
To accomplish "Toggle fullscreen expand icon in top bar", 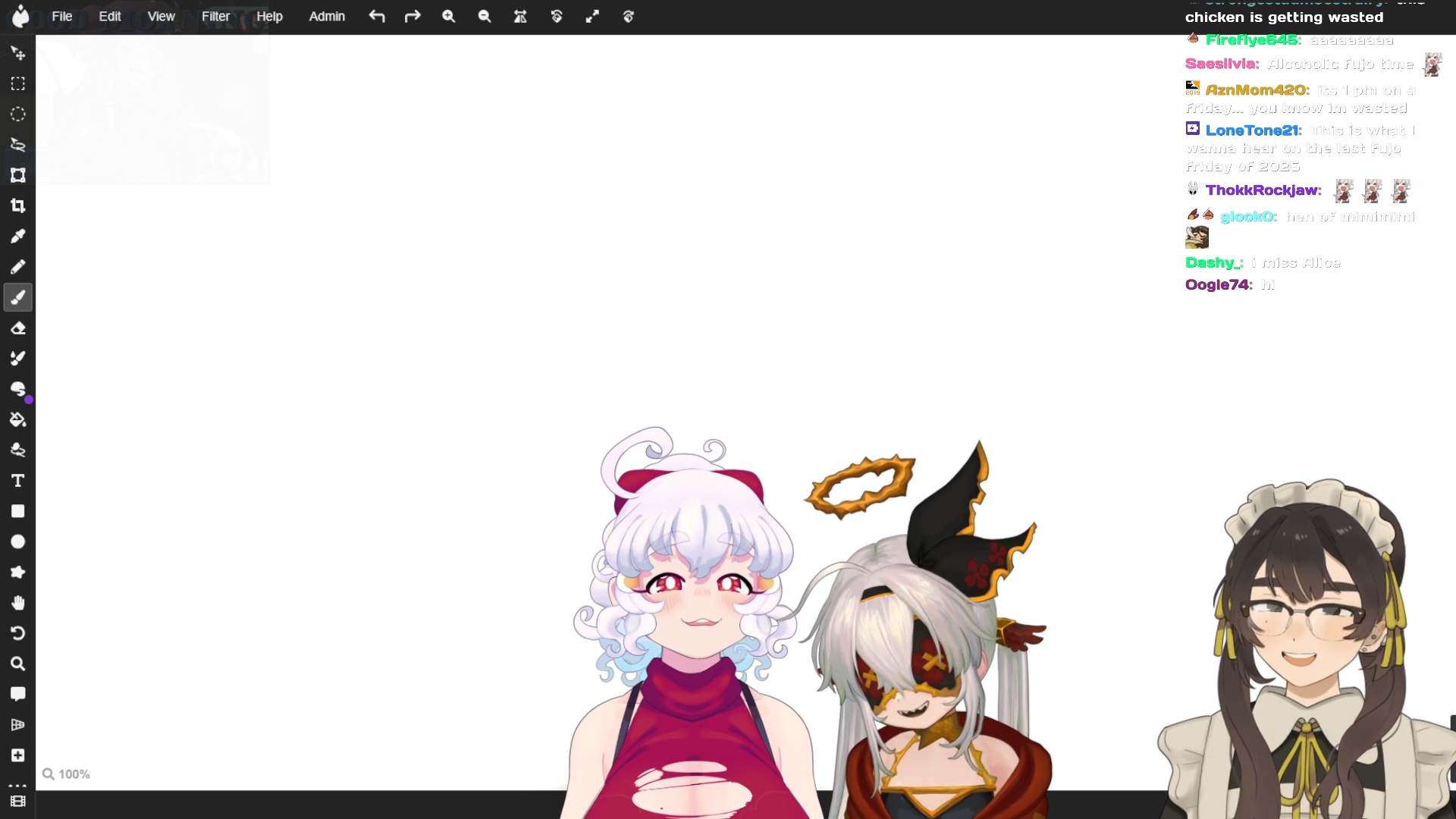I will [592, 17].
